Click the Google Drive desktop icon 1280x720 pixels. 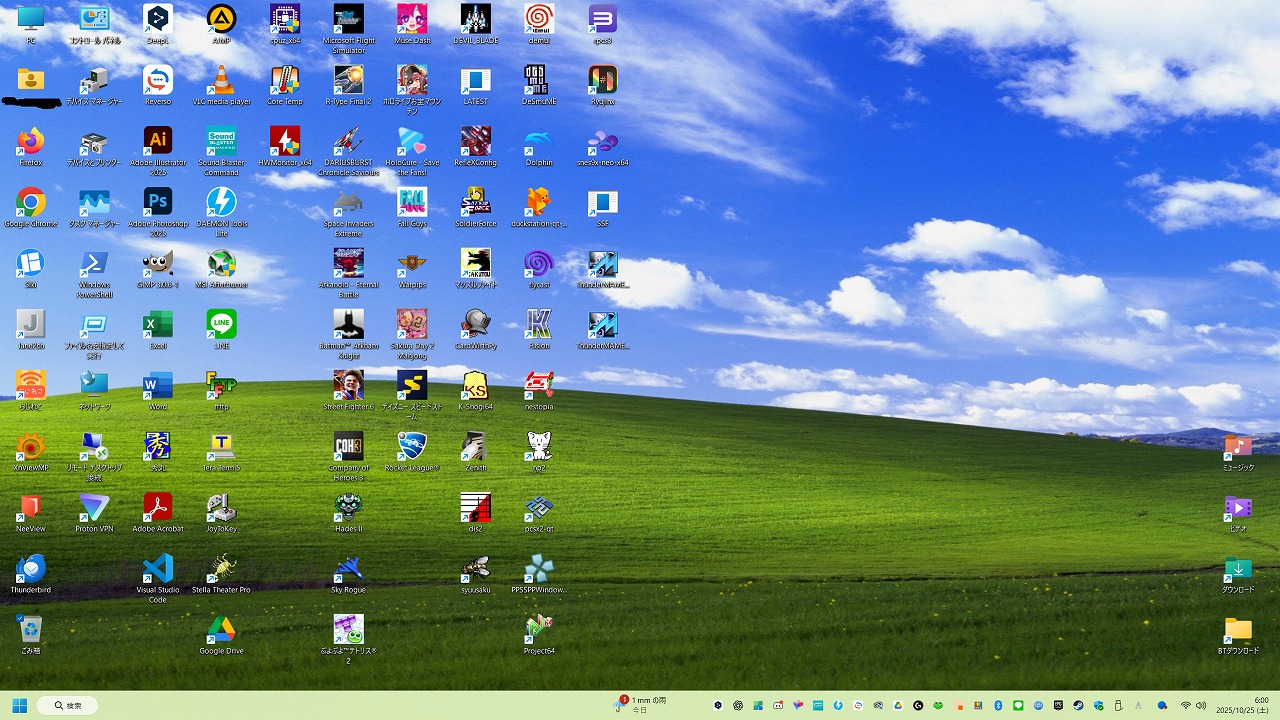[221, 630]
